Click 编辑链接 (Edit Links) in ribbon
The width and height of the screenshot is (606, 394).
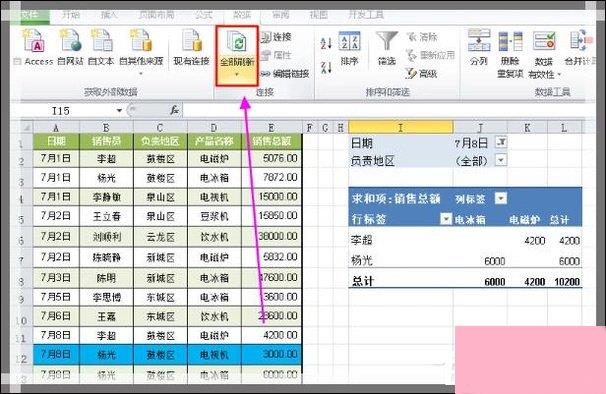(285, 73)
